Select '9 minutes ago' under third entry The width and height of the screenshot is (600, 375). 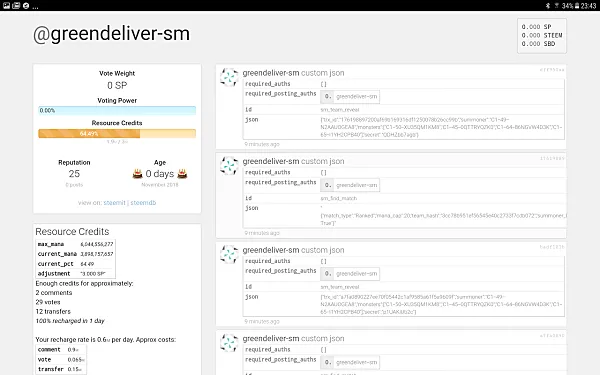tap(262, 321)
